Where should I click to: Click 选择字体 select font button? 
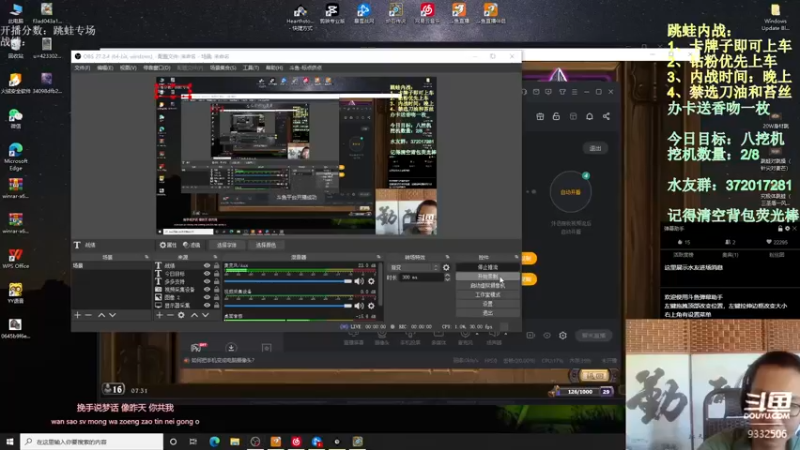click(x=227, y=245)
